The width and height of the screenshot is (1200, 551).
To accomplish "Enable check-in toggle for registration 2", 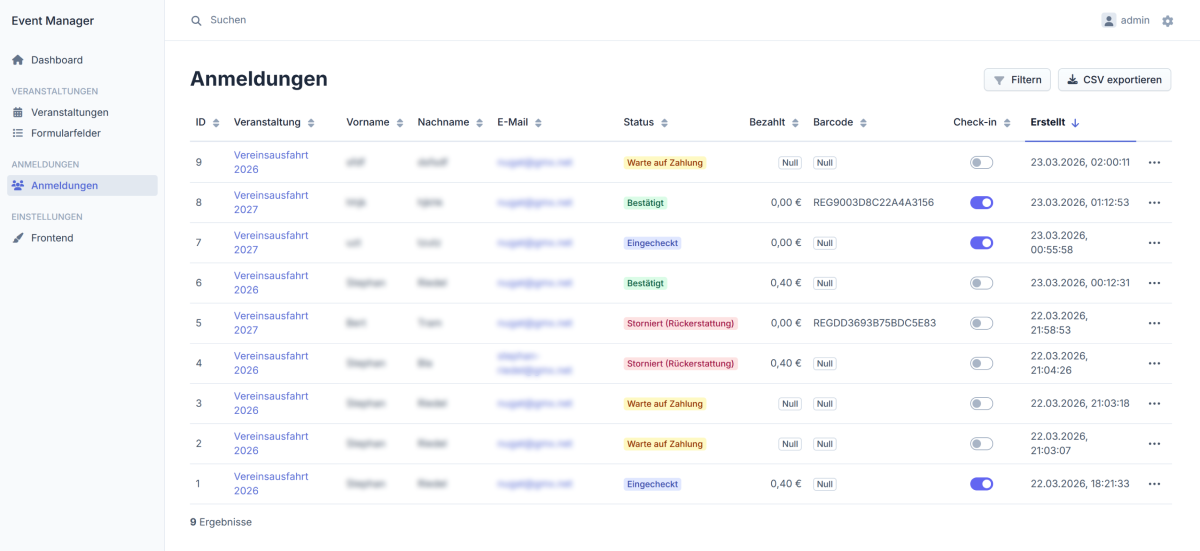I will 981,444.
